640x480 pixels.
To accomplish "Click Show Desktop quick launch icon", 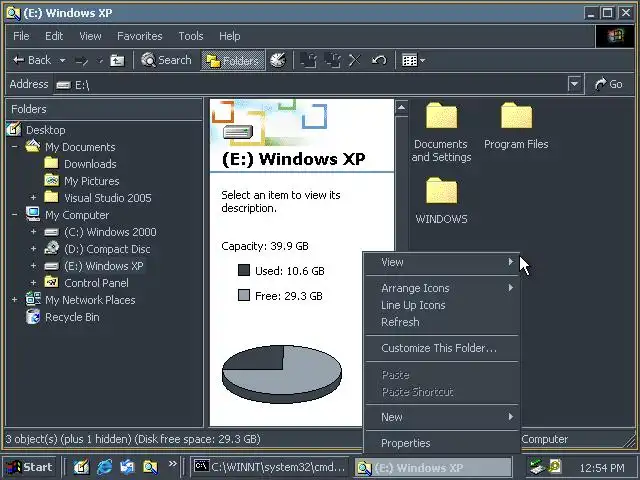I will [x=81, y=467].
